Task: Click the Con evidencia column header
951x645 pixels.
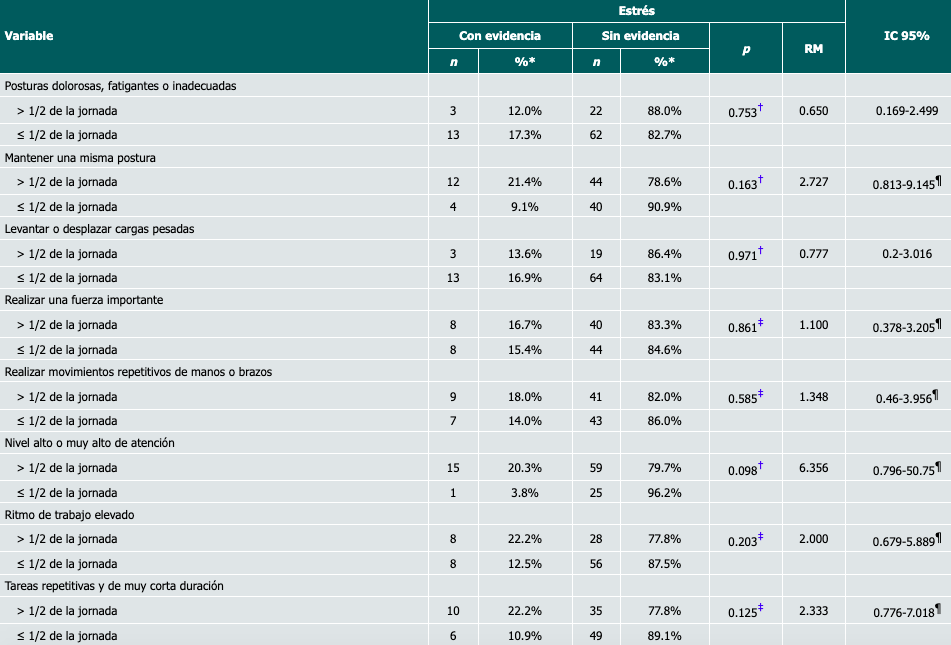Action: pyautogui.click(x=499, y=36)
